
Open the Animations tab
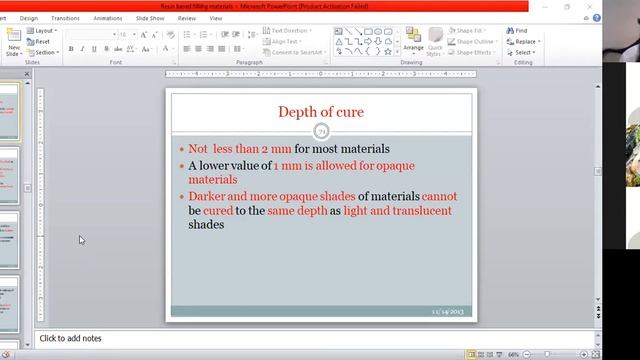[x=108, y=18]
